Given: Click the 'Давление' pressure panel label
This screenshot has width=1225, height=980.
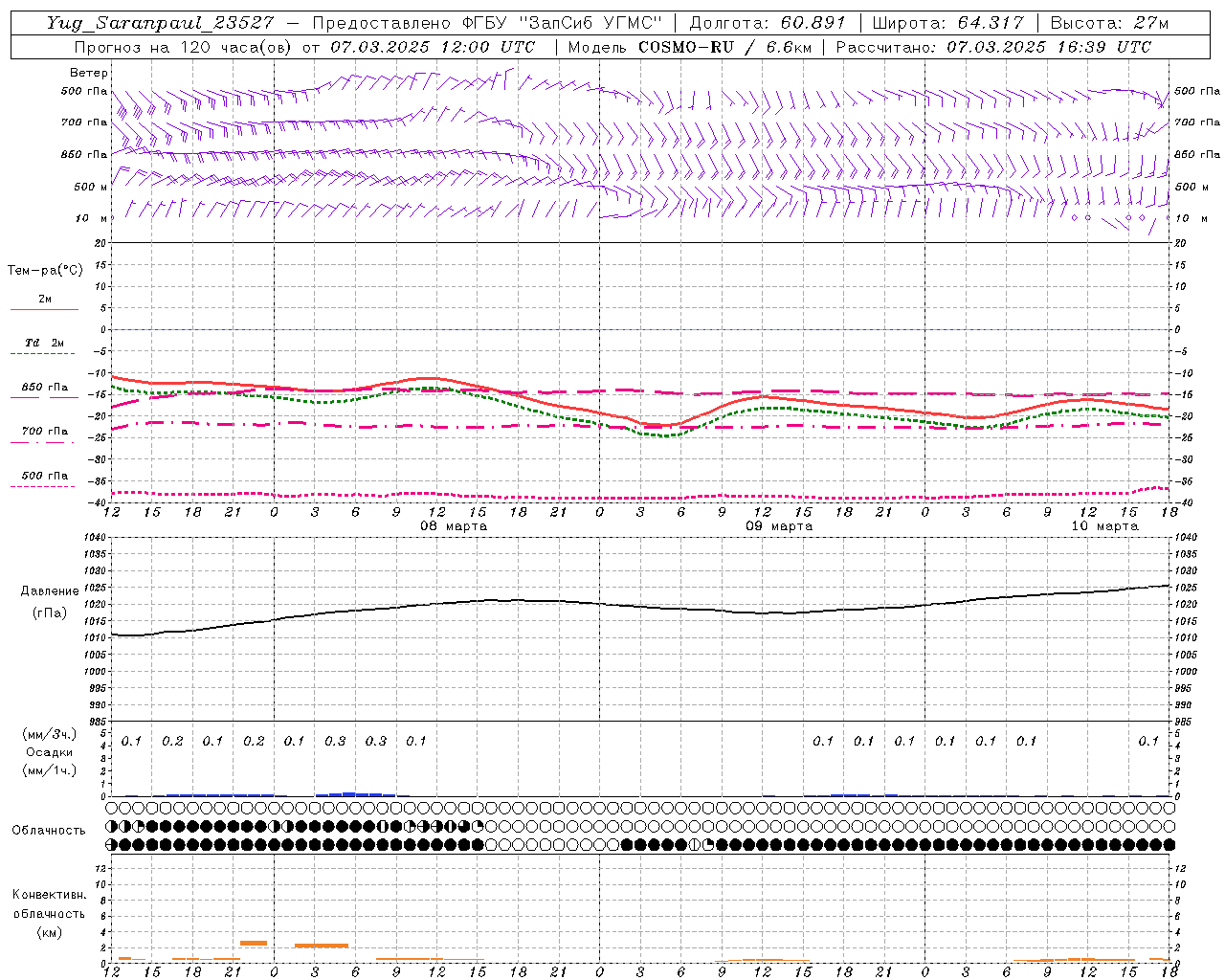Looking at the screenshot, I should 50,591.
